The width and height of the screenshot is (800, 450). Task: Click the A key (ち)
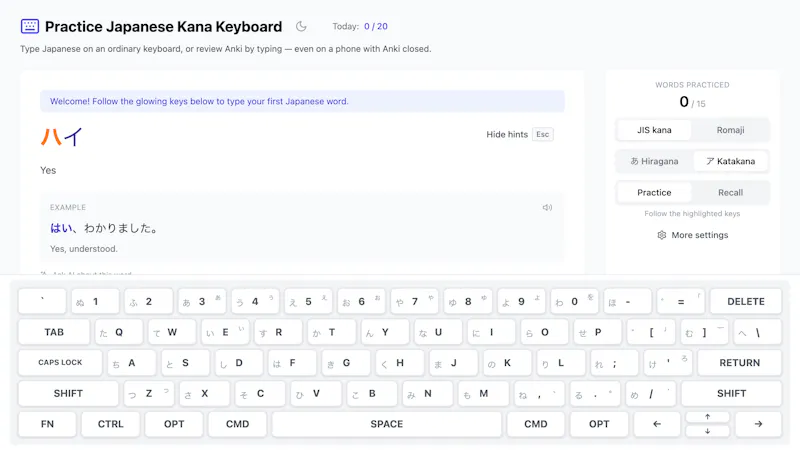tap(132, 363)
